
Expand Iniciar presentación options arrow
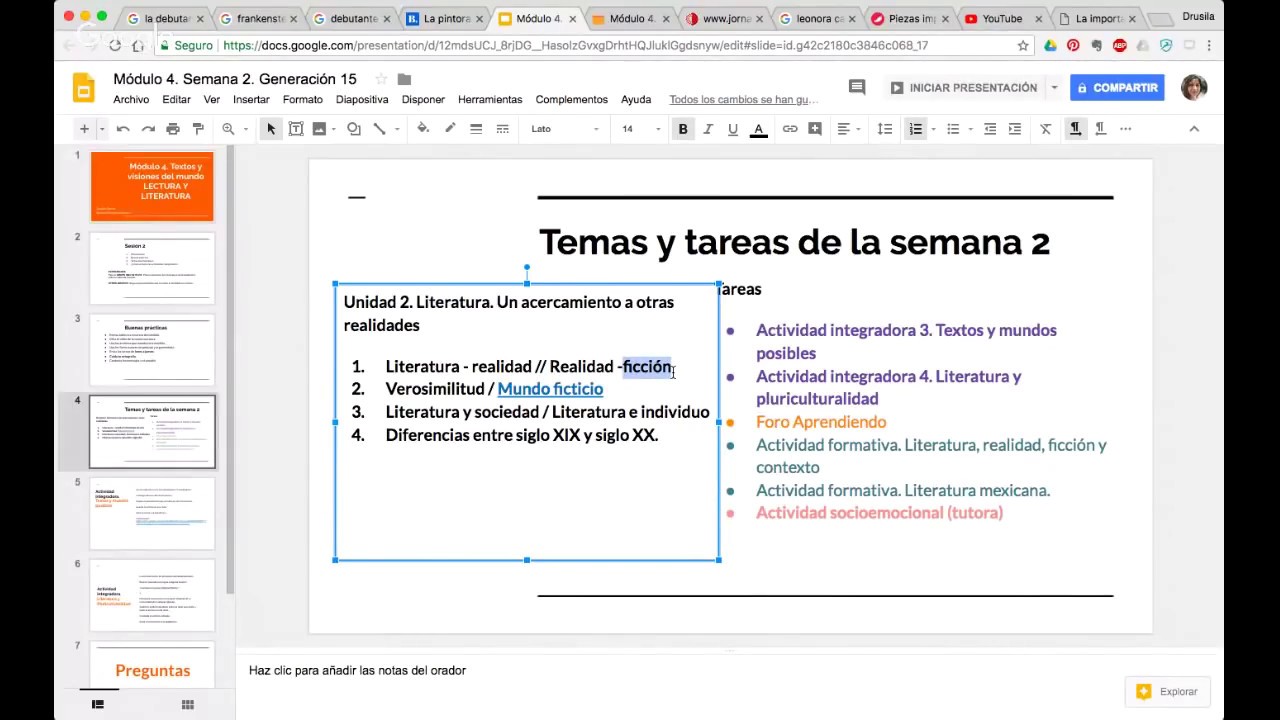pos(1054,88)
